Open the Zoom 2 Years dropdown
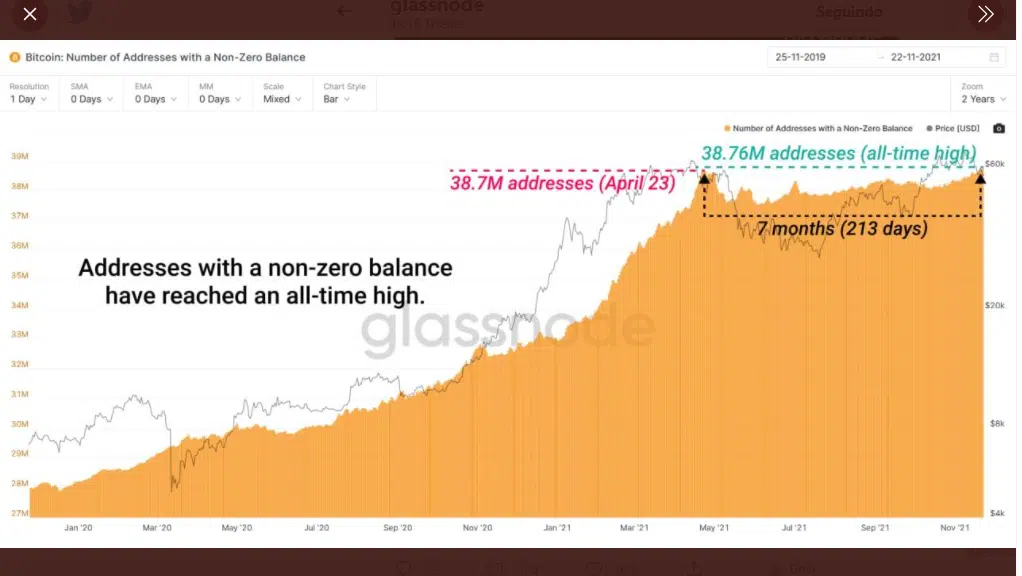Viewport: 1022px width, 576px height. pyautogui.click(x=983, y=93)
